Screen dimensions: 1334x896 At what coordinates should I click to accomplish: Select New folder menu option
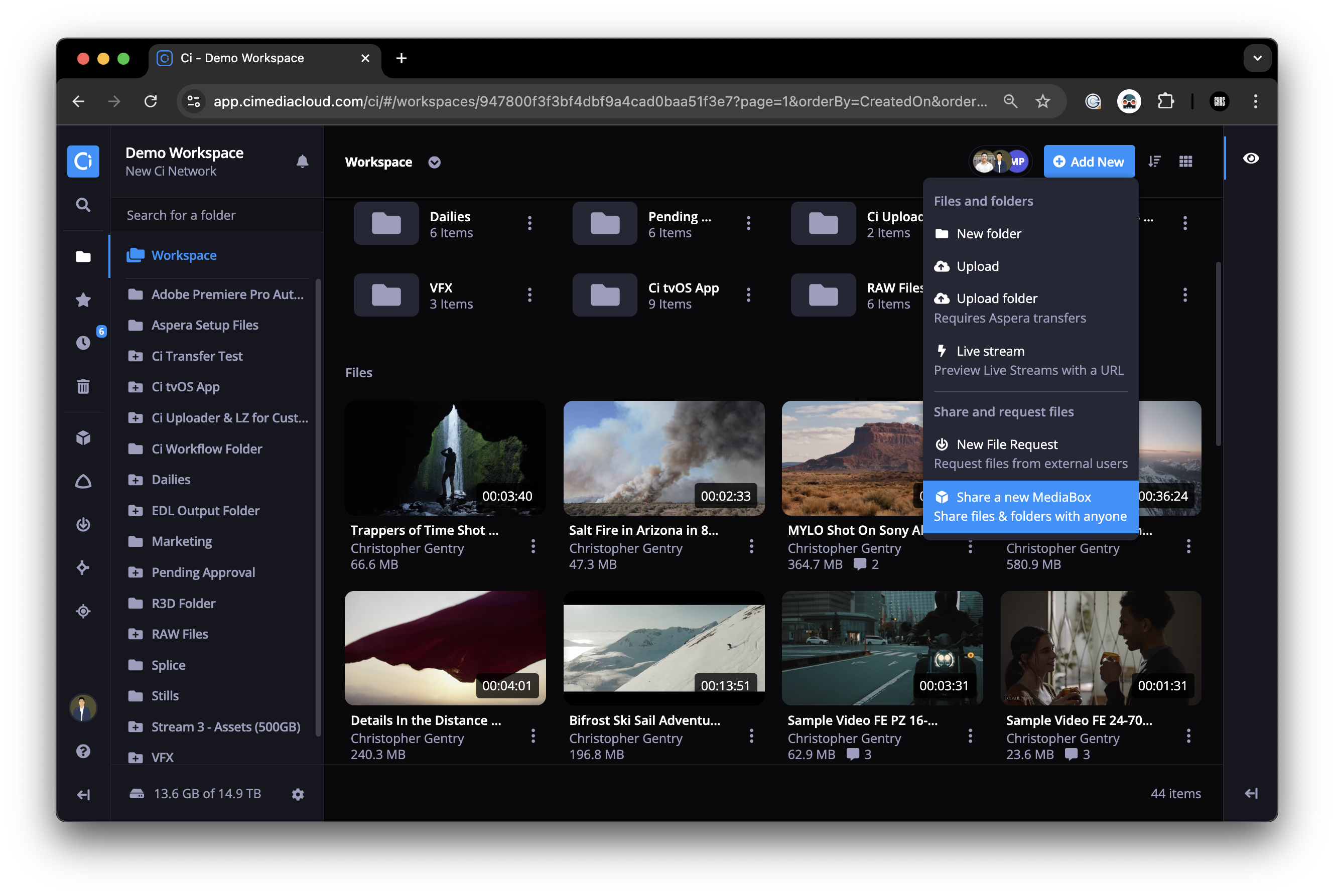1030,234
